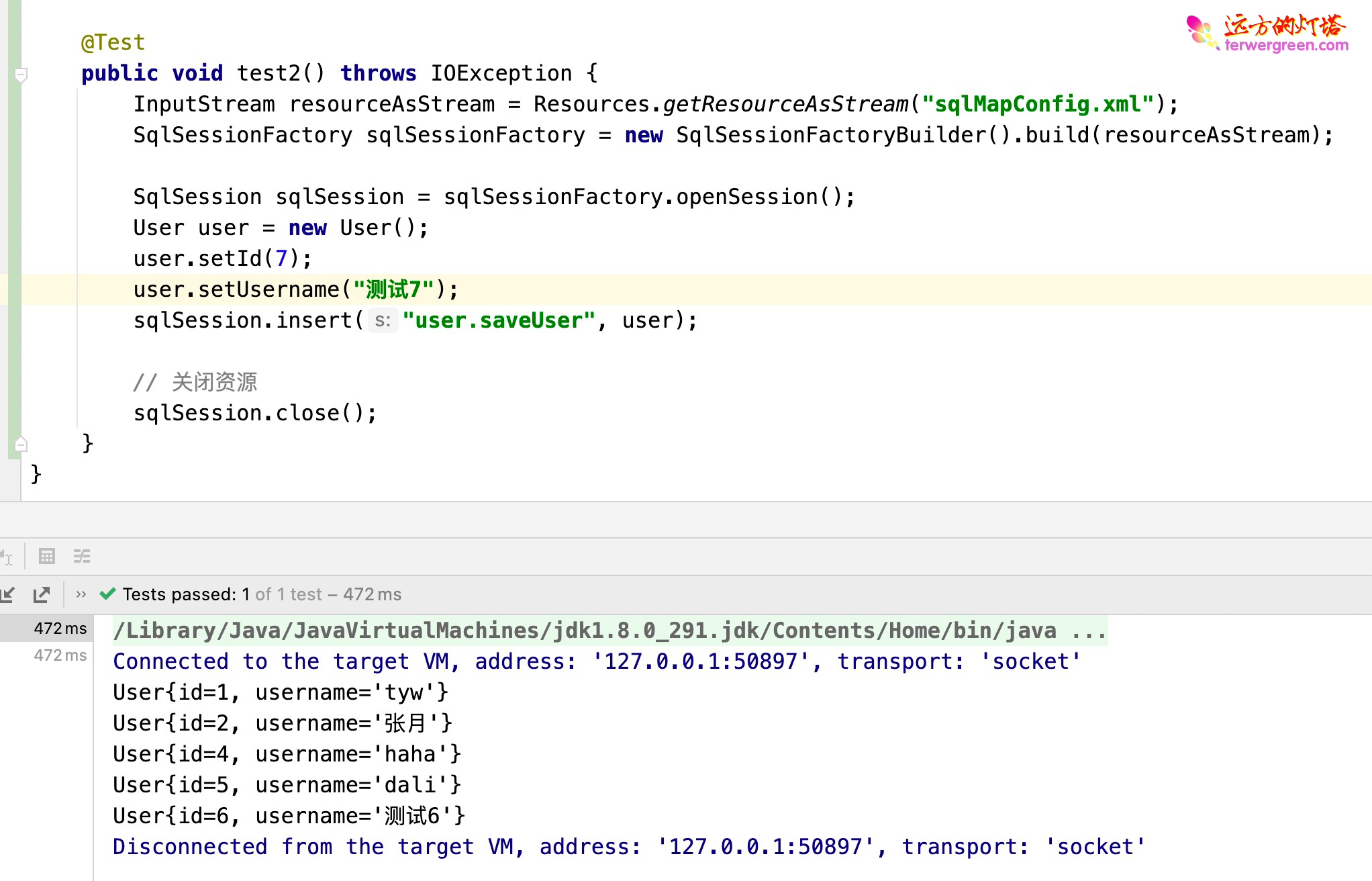This screenshot has width=1372, height=881.
Task: Click the import test results icon
Action: click(x=8, y=594)
